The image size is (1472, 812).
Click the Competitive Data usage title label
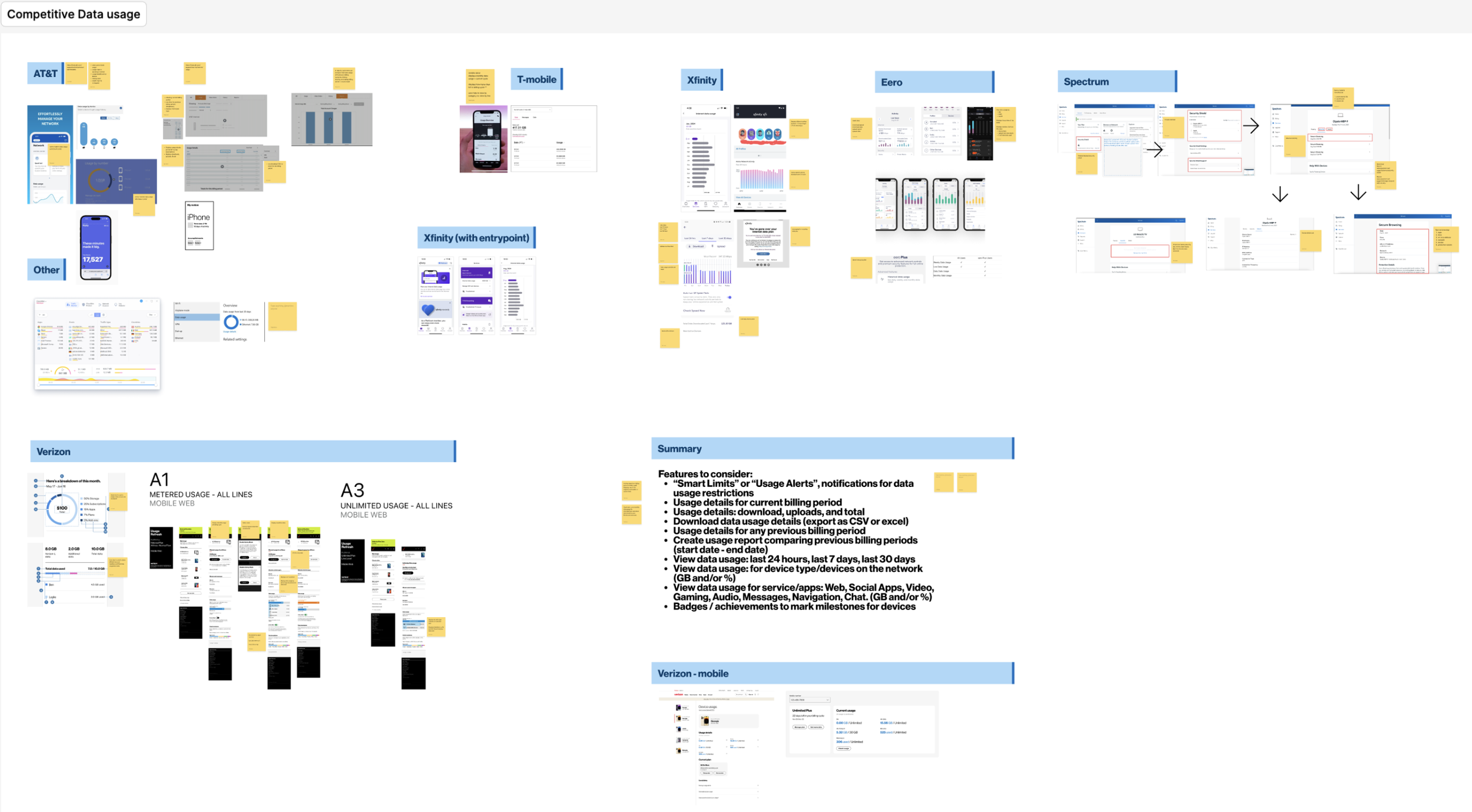pyautogui.click(x=74, y=14)
